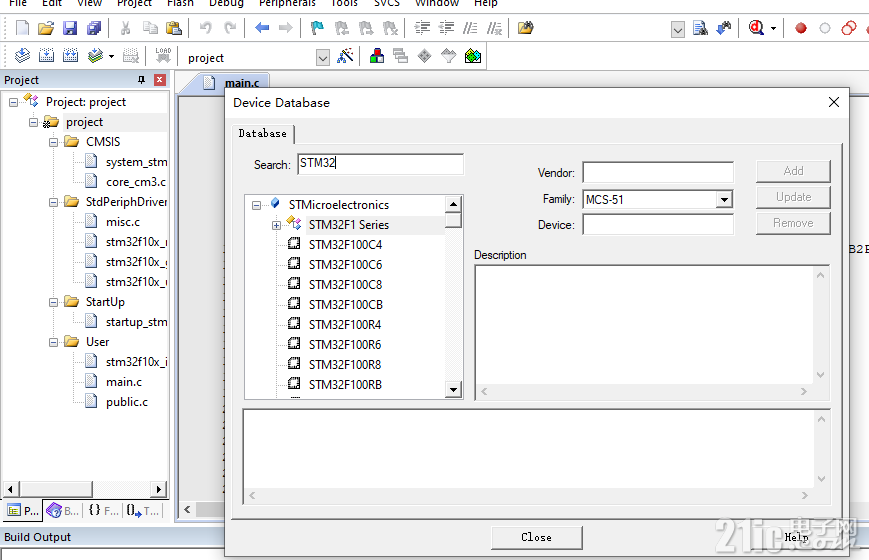Toggle bookmark with the flag icon
Screen dimensions: 869x560
pos(317,28)
